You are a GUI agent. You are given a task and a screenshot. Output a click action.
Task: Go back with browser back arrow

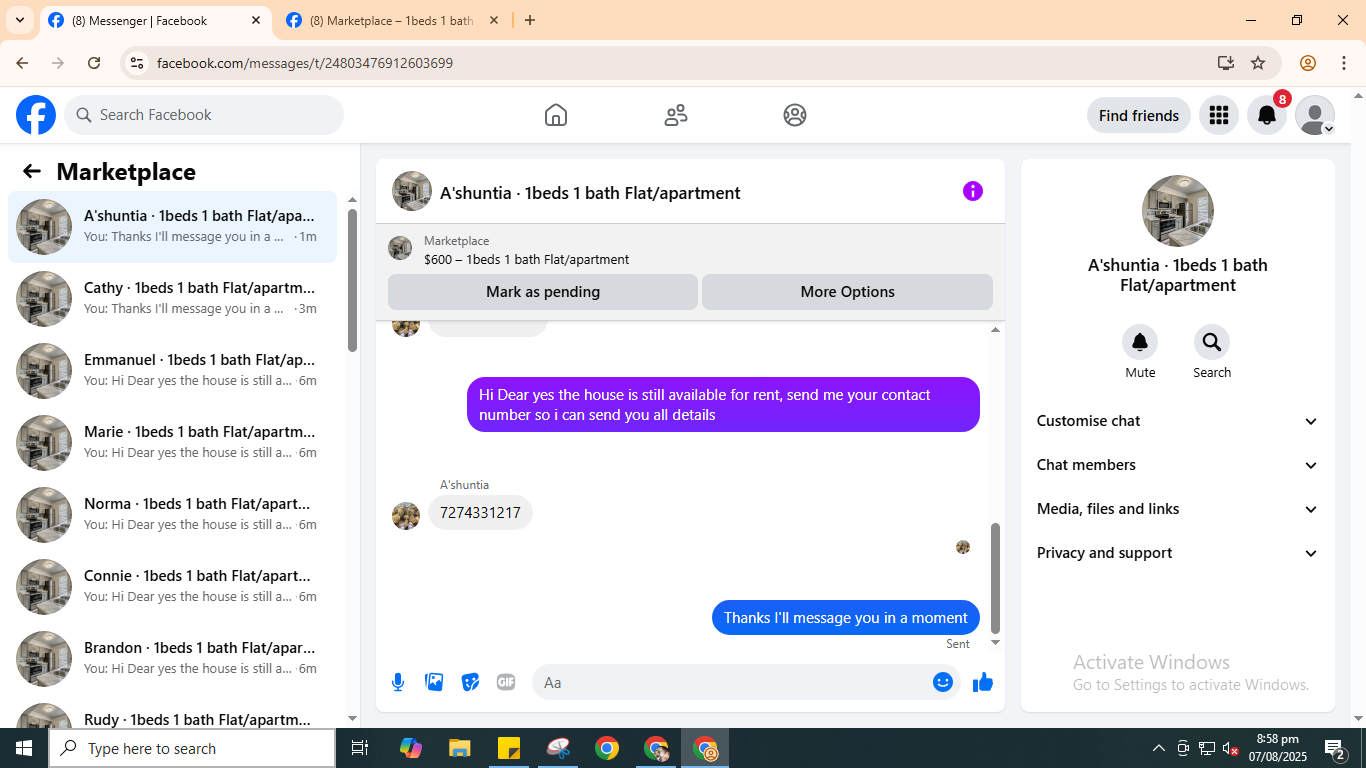click(22, 63)
